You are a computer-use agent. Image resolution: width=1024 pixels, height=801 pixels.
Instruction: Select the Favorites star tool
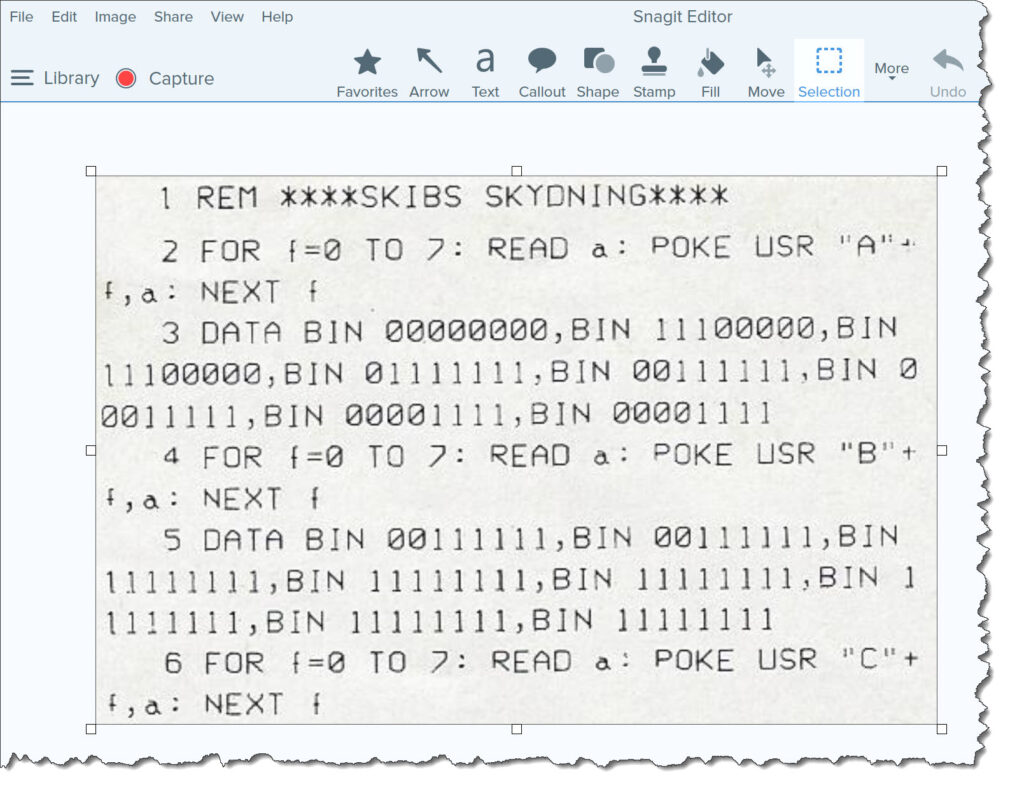pyautogui.click(x=367, y=72)
